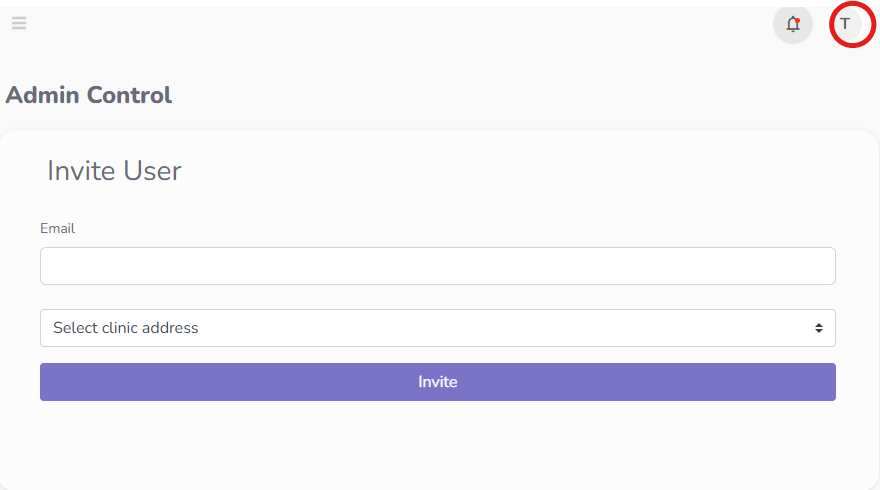Toggle the sidebar with three-line icon
This screenshot has height=490, width=880.
pos(19,23)
